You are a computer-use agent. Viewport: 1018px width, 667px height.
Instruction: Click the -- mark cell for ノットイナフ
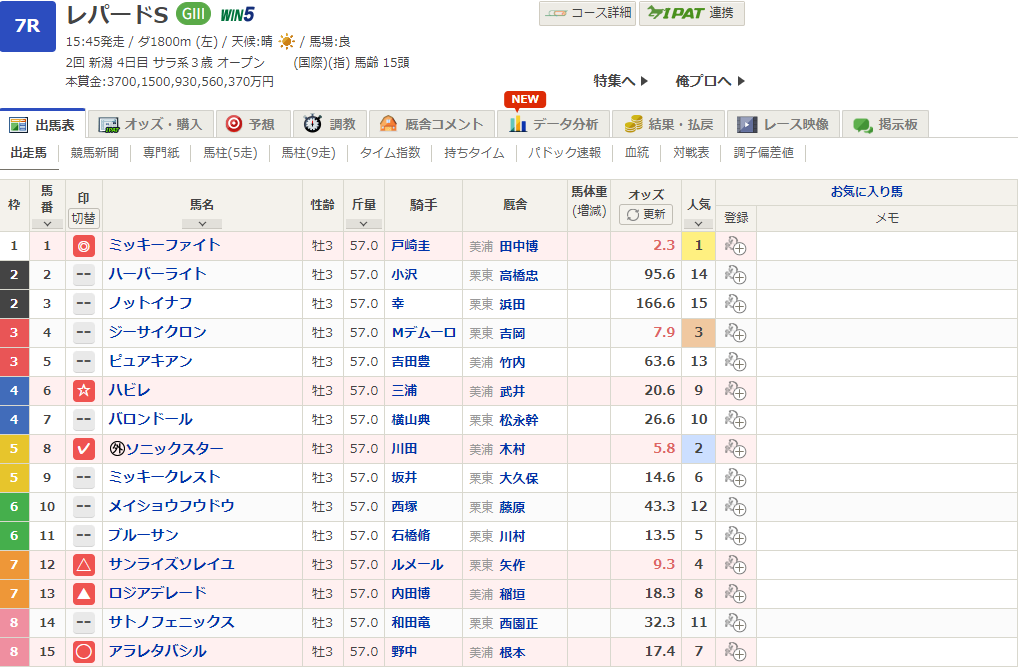[x=83, y=303]
